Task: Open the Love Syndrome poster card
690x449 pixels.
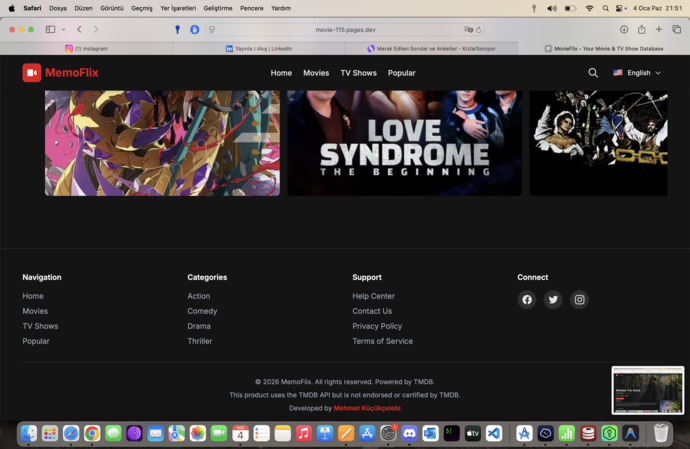Action: pos(404,143)
